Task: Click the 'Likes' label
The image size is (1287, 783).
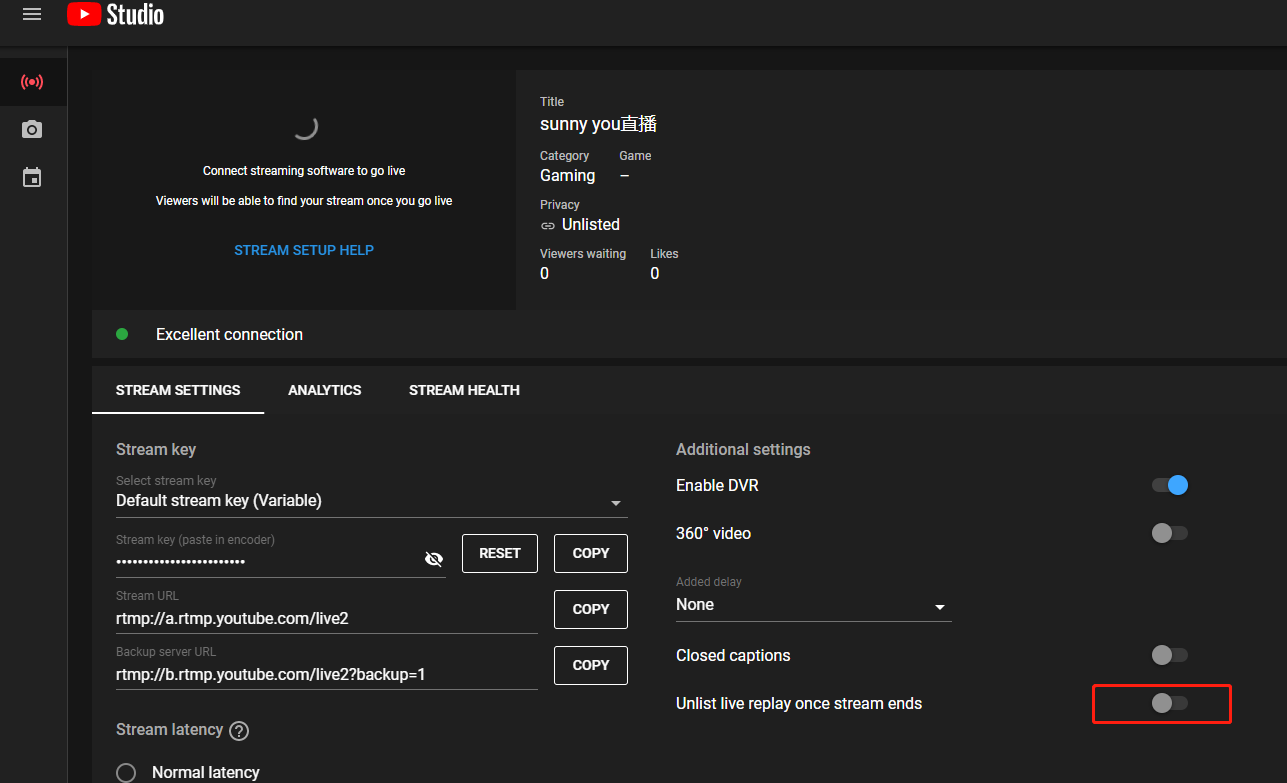Action: coord(664,254)
